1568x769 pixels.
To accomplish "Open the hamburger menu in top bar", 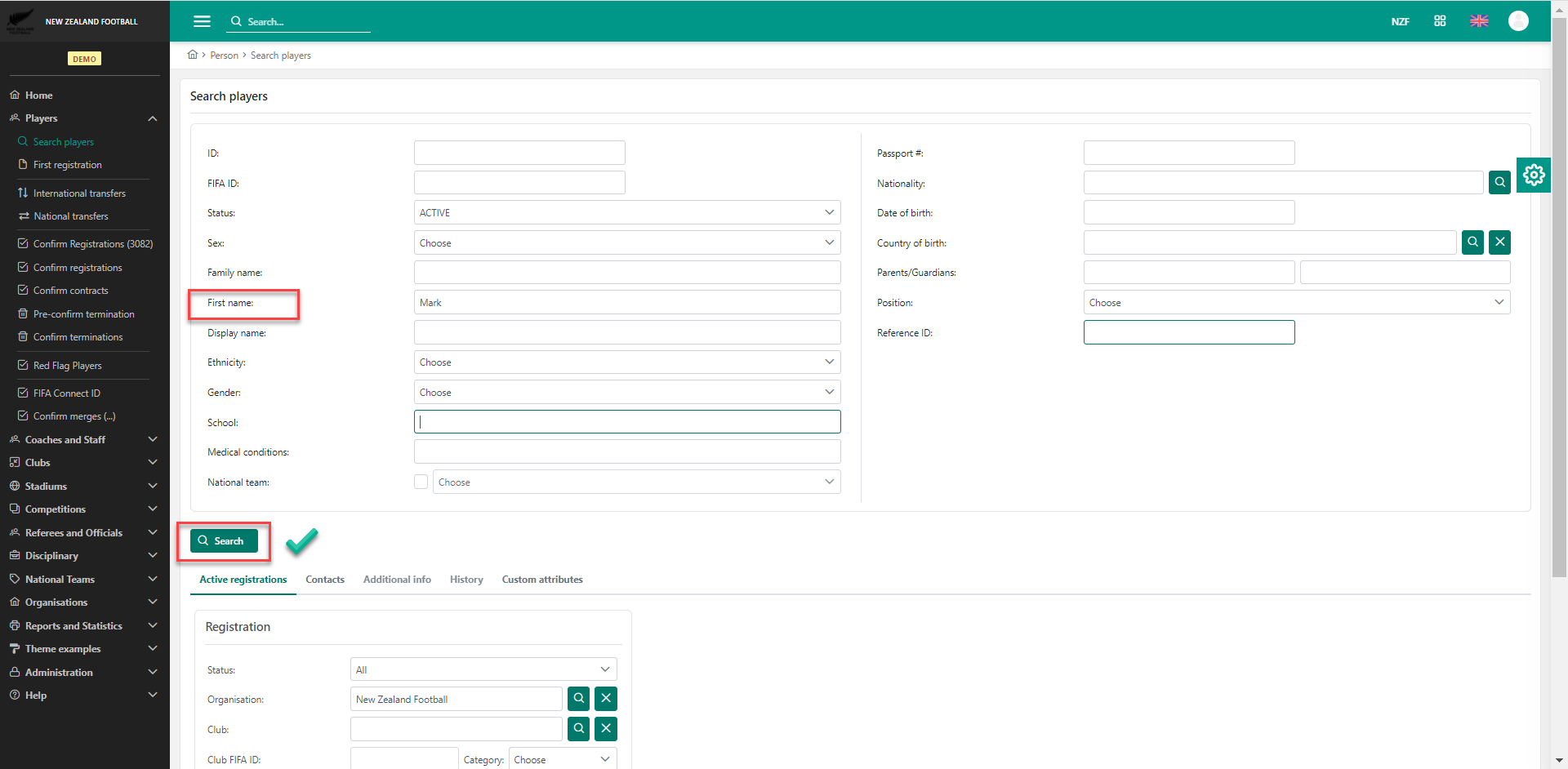I will point(202,21).
